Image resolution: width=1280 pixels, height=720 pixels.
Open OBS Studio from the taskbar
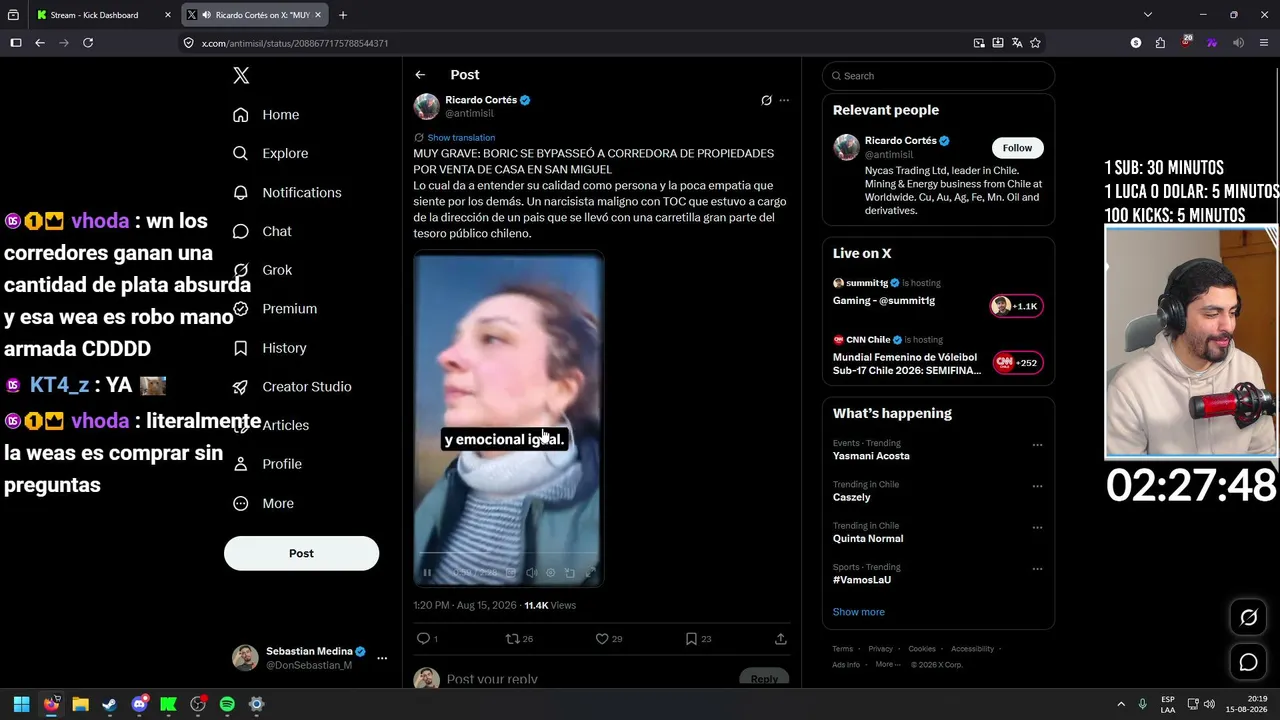(198, 704)
